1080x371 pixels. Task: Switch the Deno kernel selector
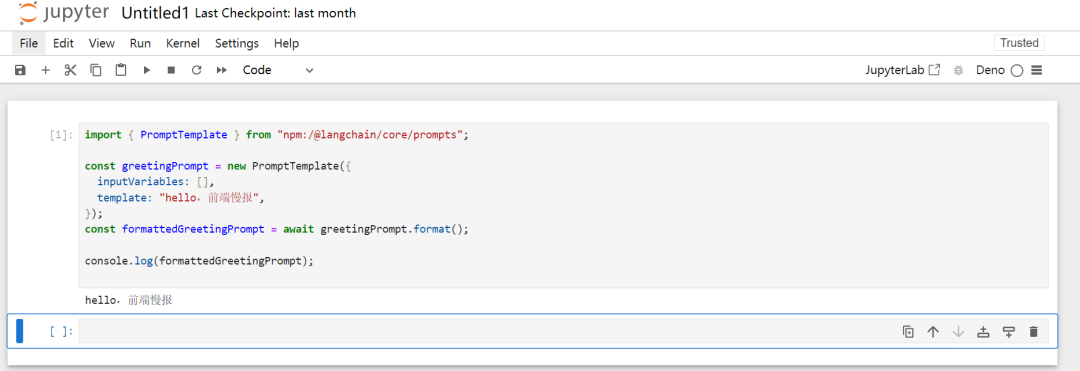tap(990, 70)
